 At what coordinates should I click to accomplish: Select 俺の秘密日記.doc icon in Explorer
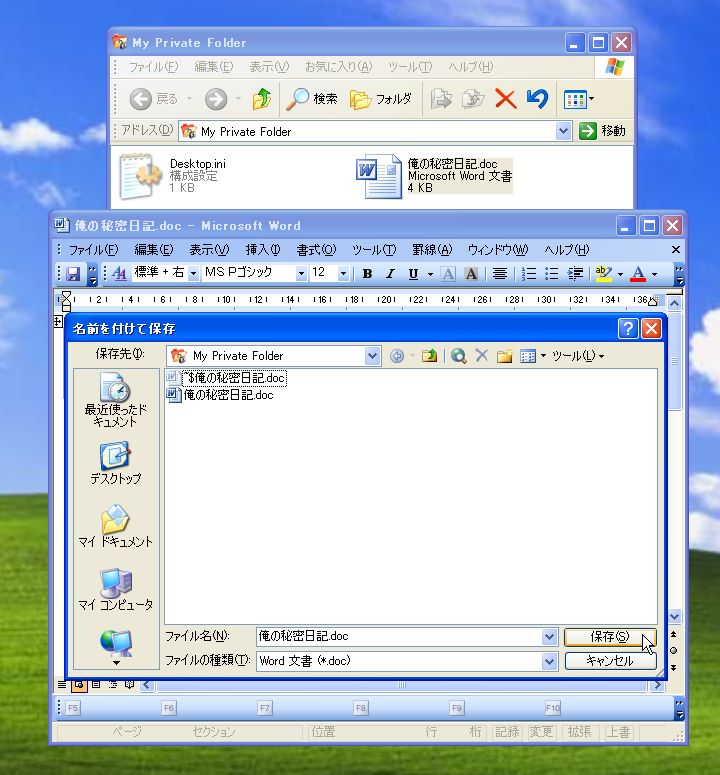coord(379,176)
